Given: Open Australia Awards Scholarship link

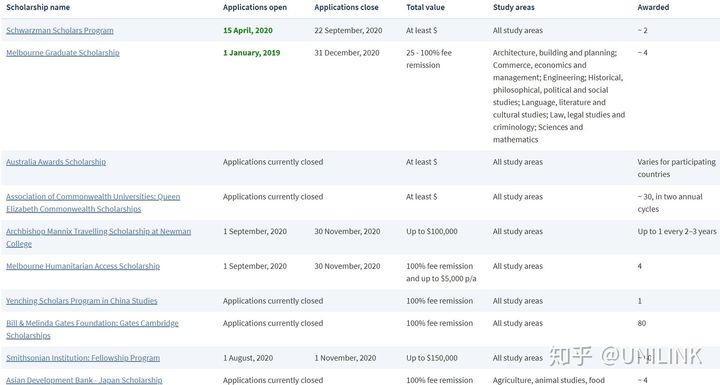Looking at the screenshot, I should (56, 162).
